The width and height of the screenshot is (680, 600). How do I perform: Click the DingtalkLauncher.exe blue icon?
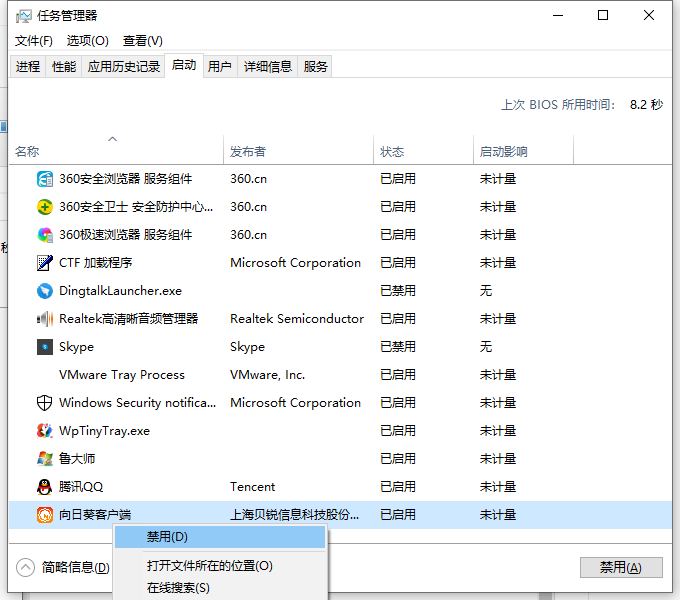[x=45, y=291]
